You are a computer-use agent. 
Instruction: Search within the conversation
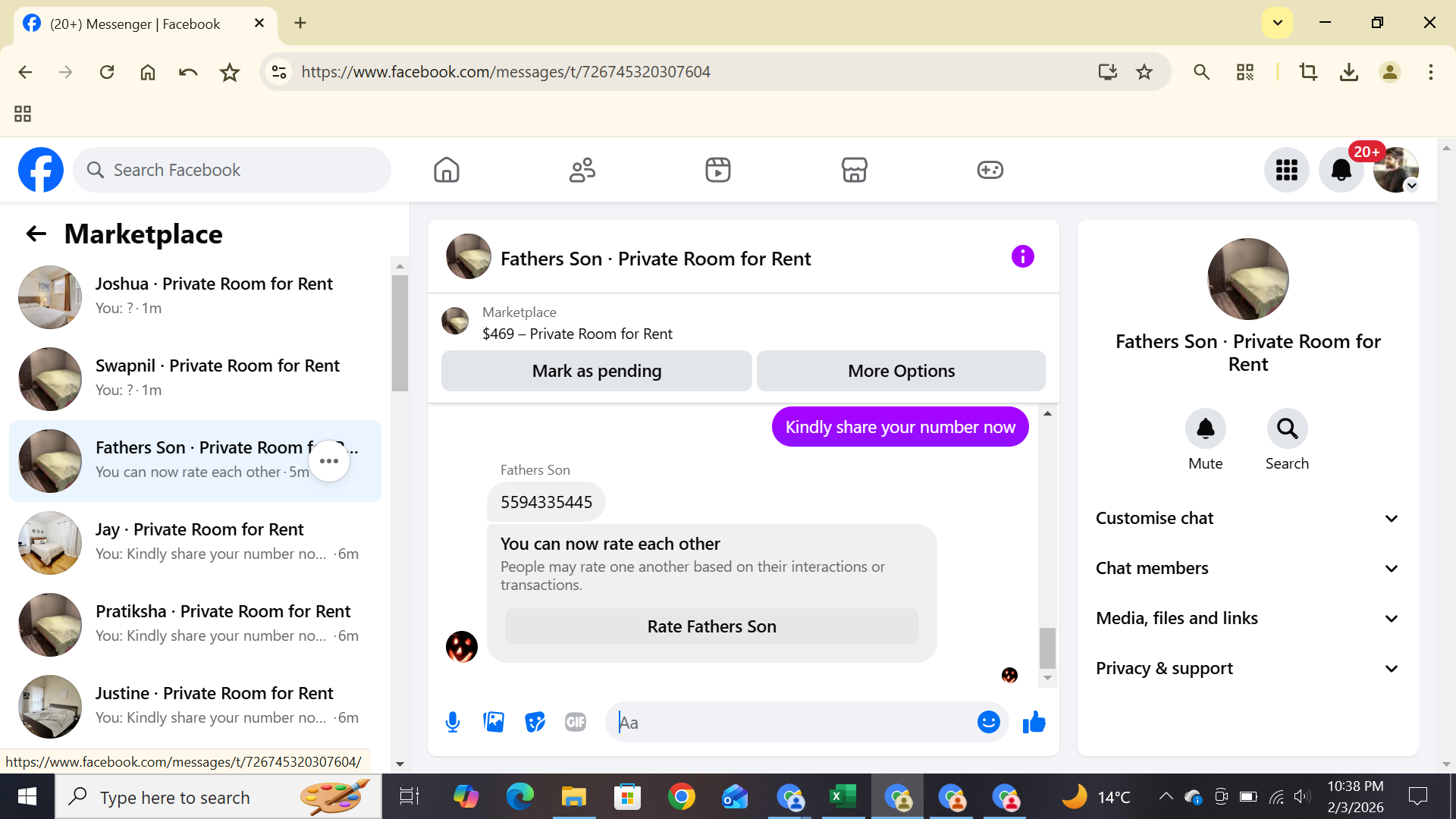[1287, 429]
